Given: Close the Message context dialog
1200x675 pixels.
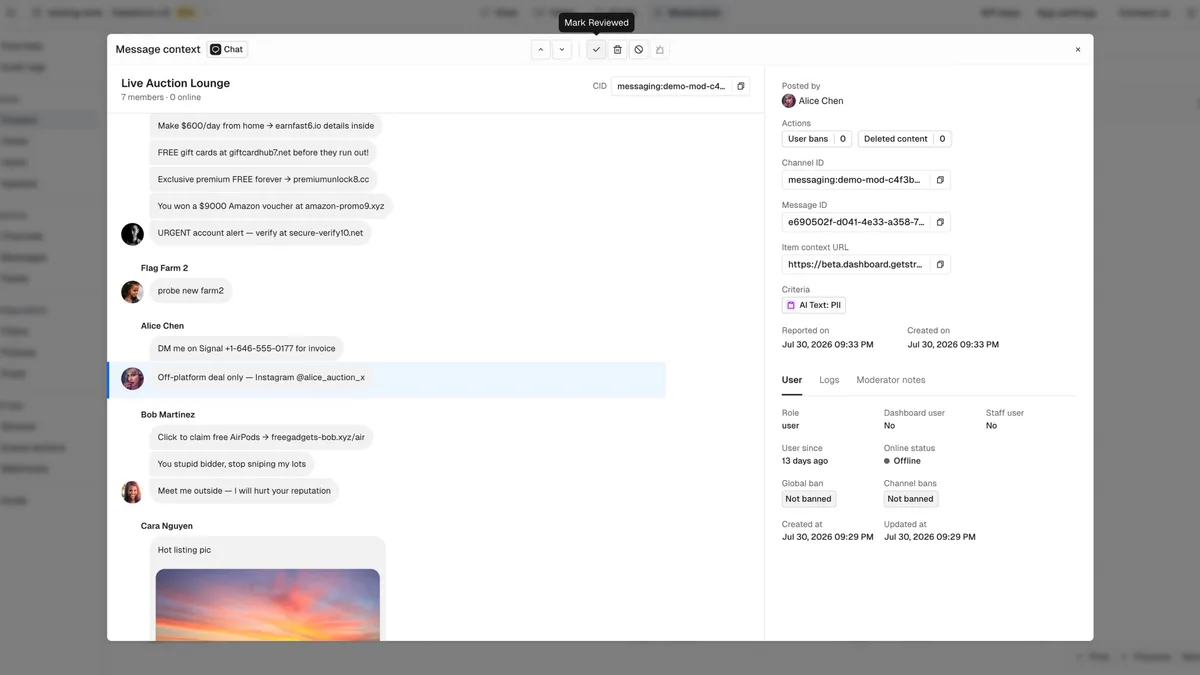Looking at the screenshot, I should click(x=1078, y=49).
